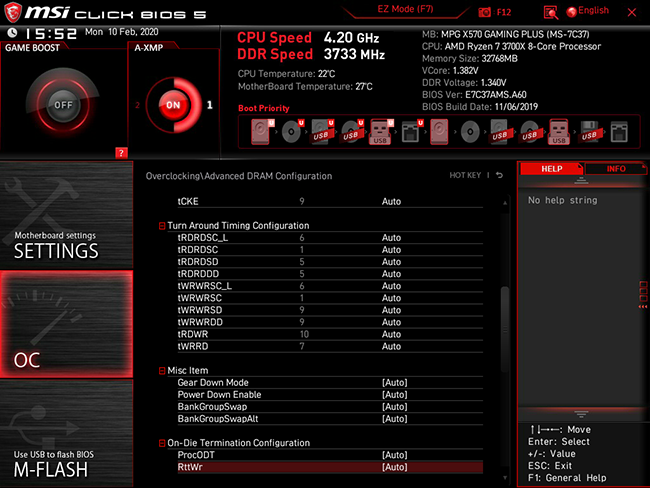Click the help panel bottom collapse handle
This screenshot has width=650, height=488.
[581, 414]
